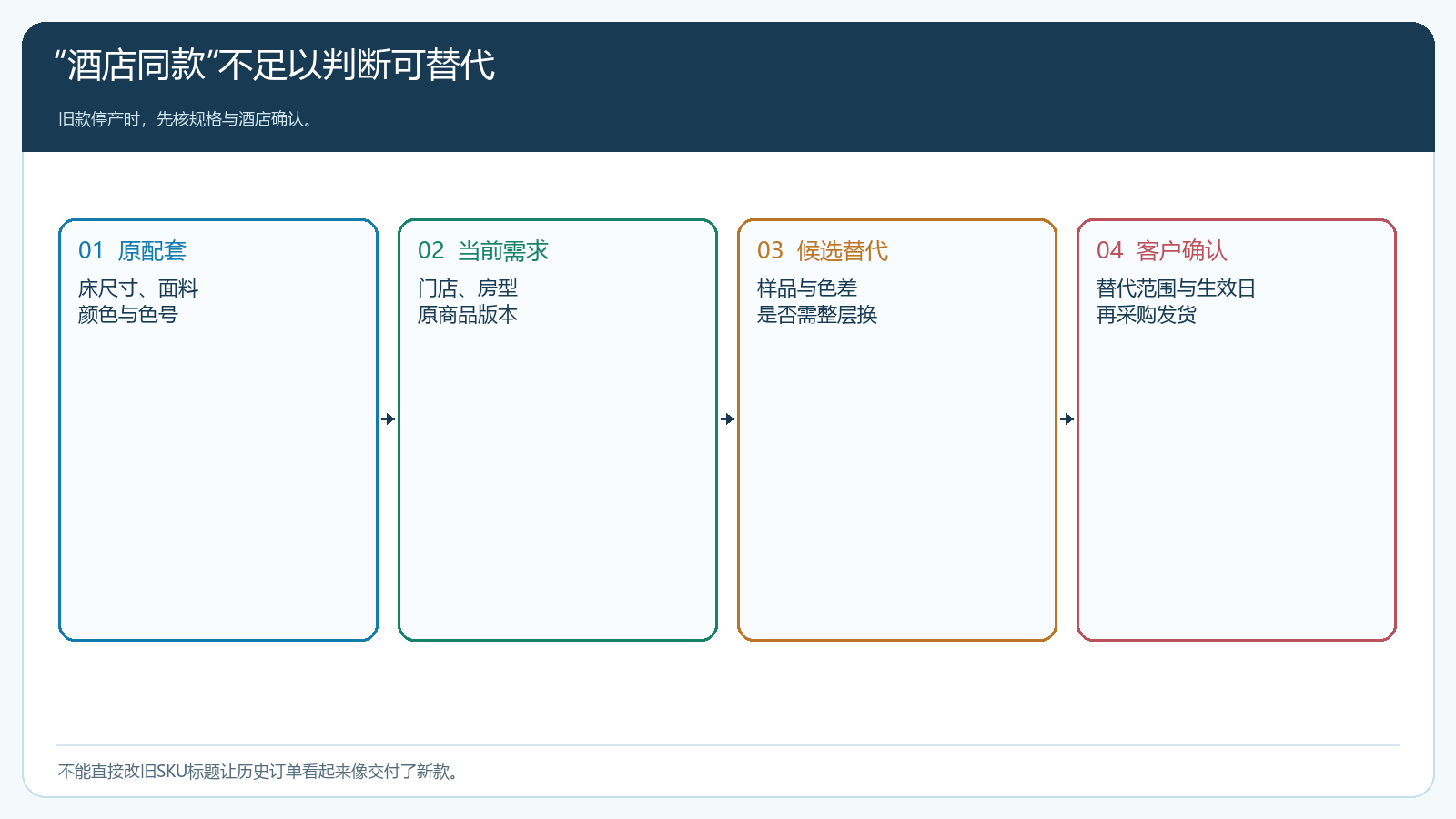Click the arrow between steps 01 and 02
The height and width of the screenshot is (819, 1456).
389,420
